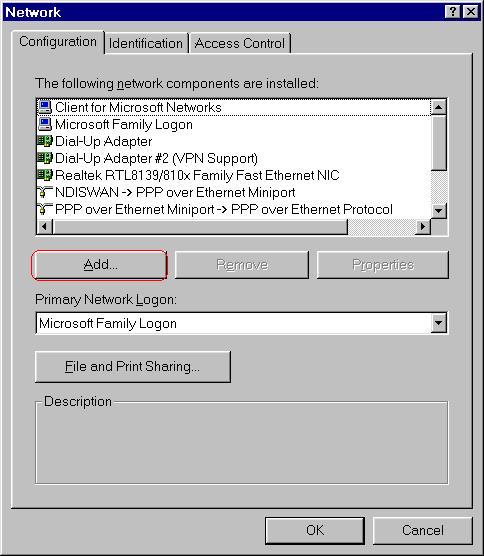Switch to the Identification tab

click(146, 43)
